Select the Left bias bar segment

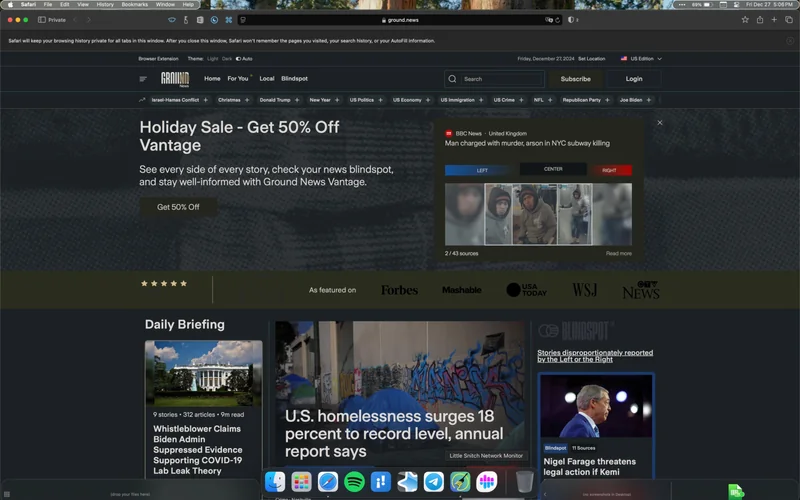pos(482,170)
